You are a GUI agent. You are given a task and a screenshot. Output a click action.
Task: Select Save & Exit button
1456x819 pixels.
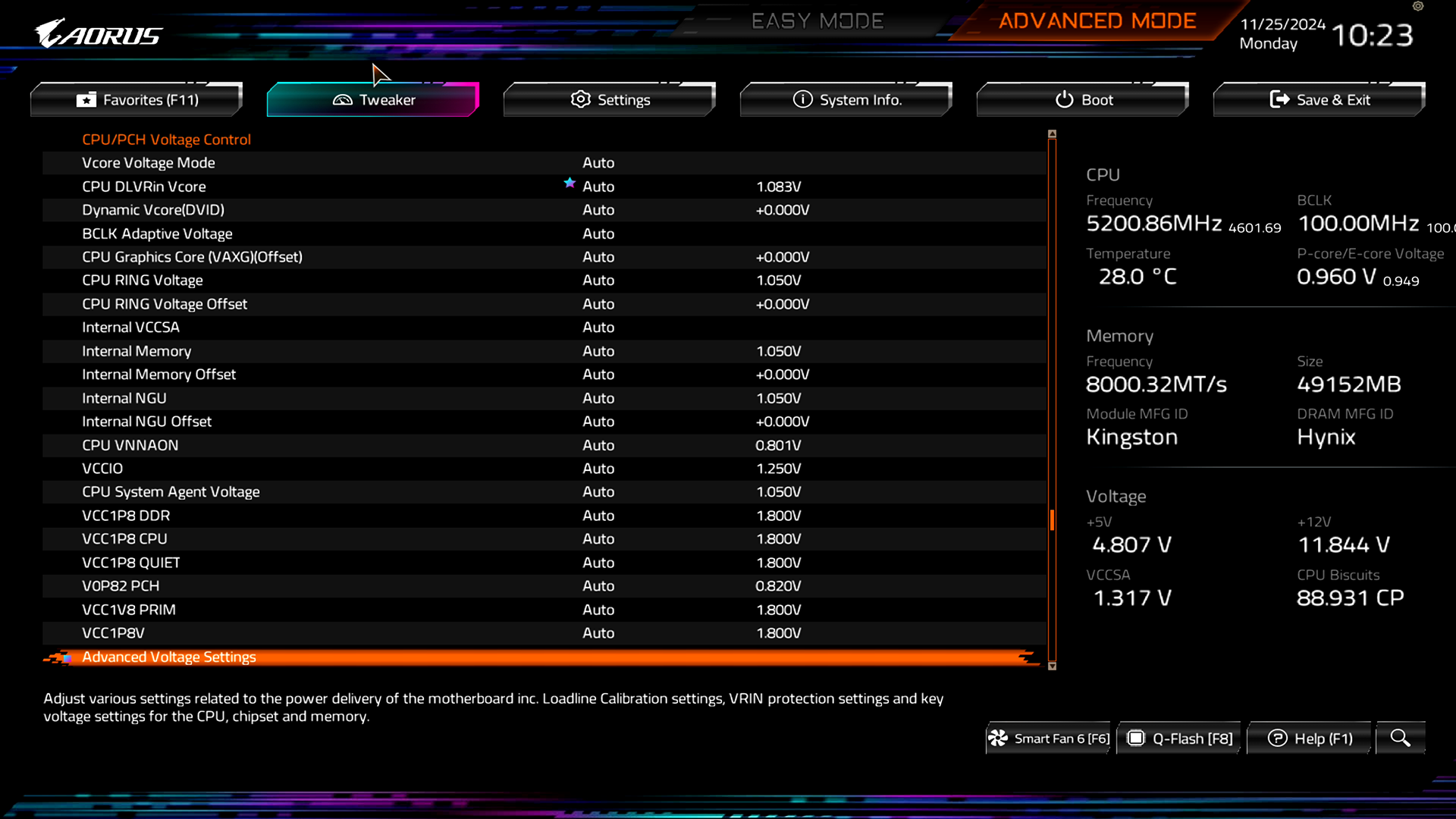(1320, 99)
